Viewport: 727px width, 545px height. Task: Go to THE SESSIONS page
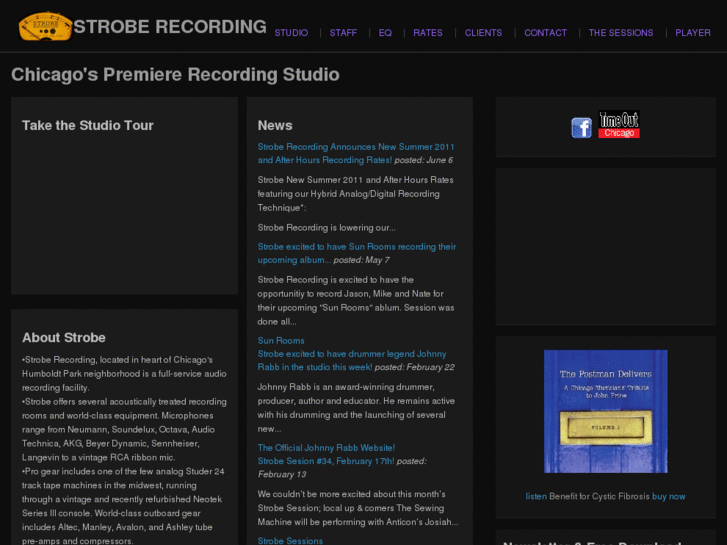pyautogui.click(x=621, y=33)
